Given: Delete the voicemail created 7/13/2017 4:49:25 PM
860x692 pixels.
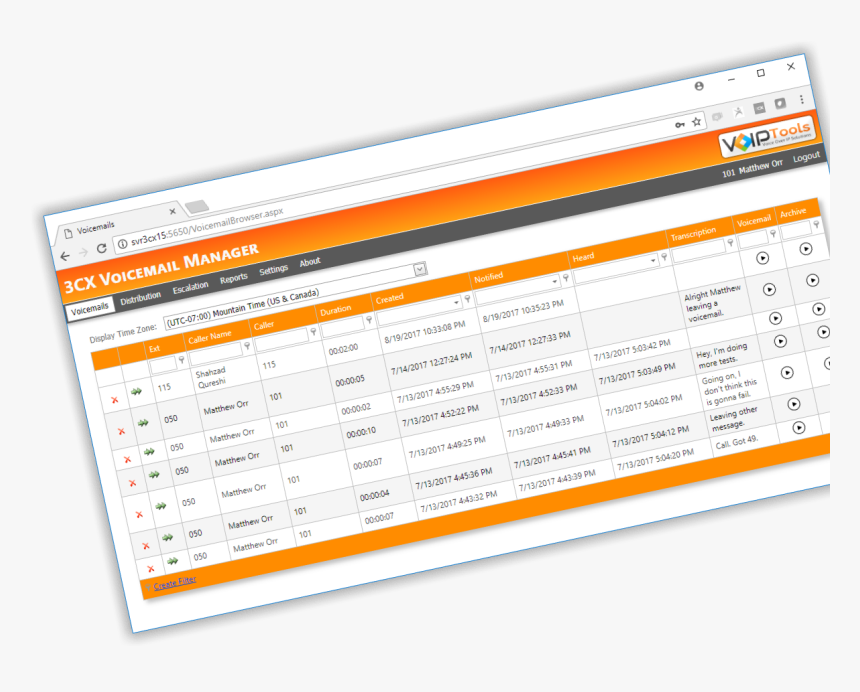Looking at the screenshot, I should click(x=139, y=514).
